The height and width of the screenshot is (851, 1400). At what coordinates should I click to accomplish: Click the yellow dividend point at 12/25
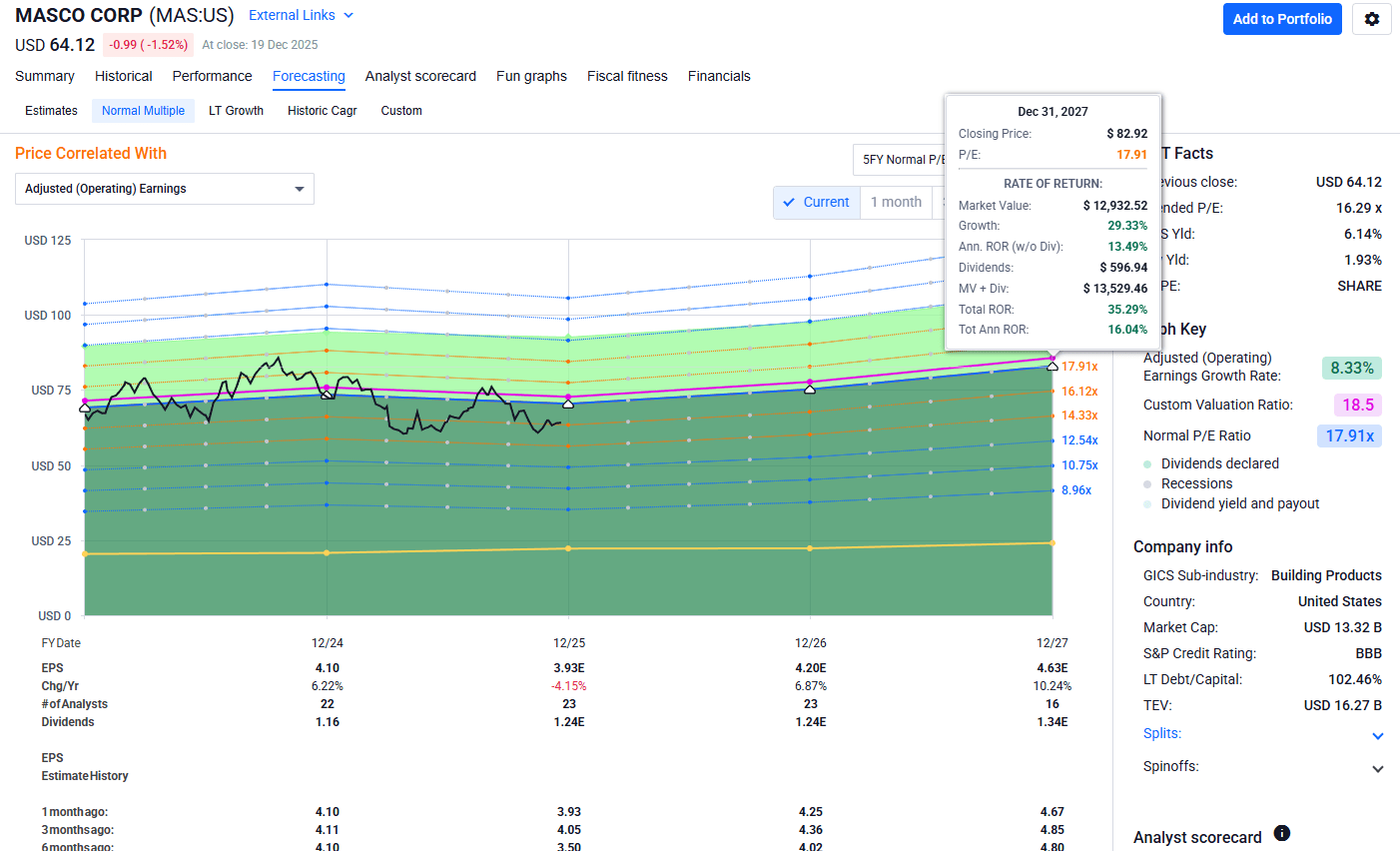[x=568, y=548]
